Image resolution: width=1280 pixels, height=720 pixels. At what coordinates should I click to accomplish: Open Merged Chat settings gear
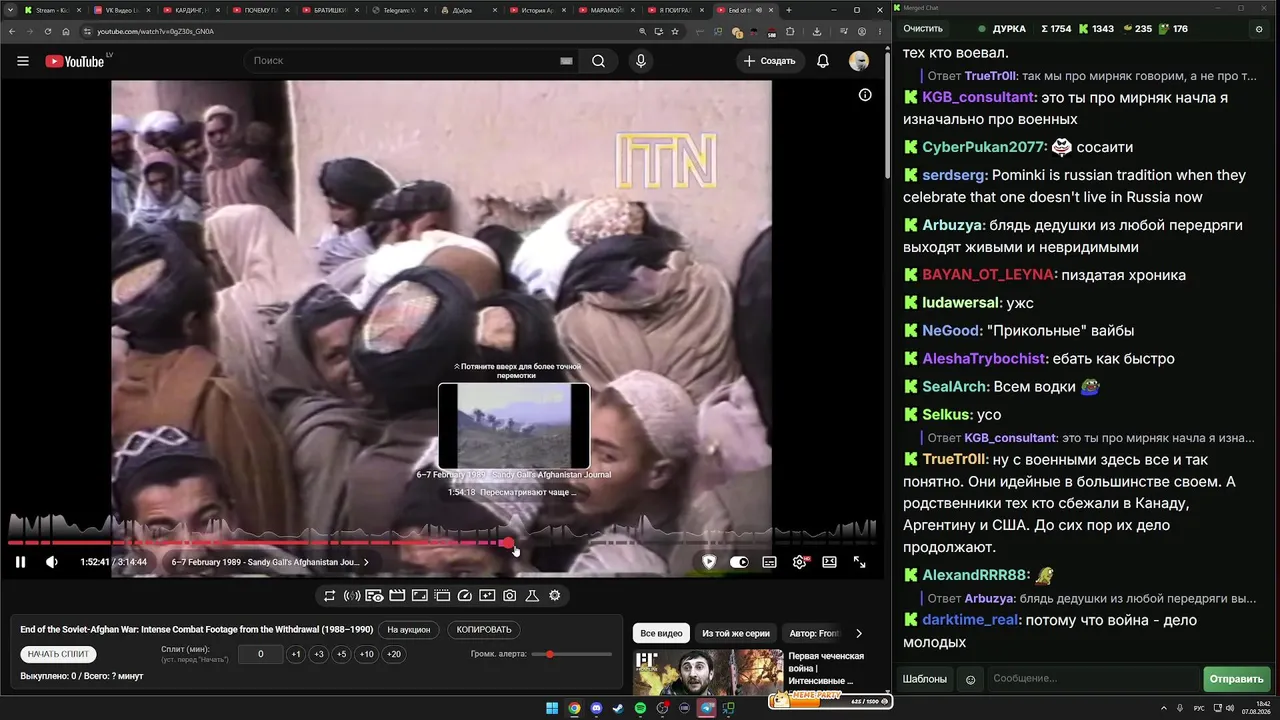[1259, 29]
